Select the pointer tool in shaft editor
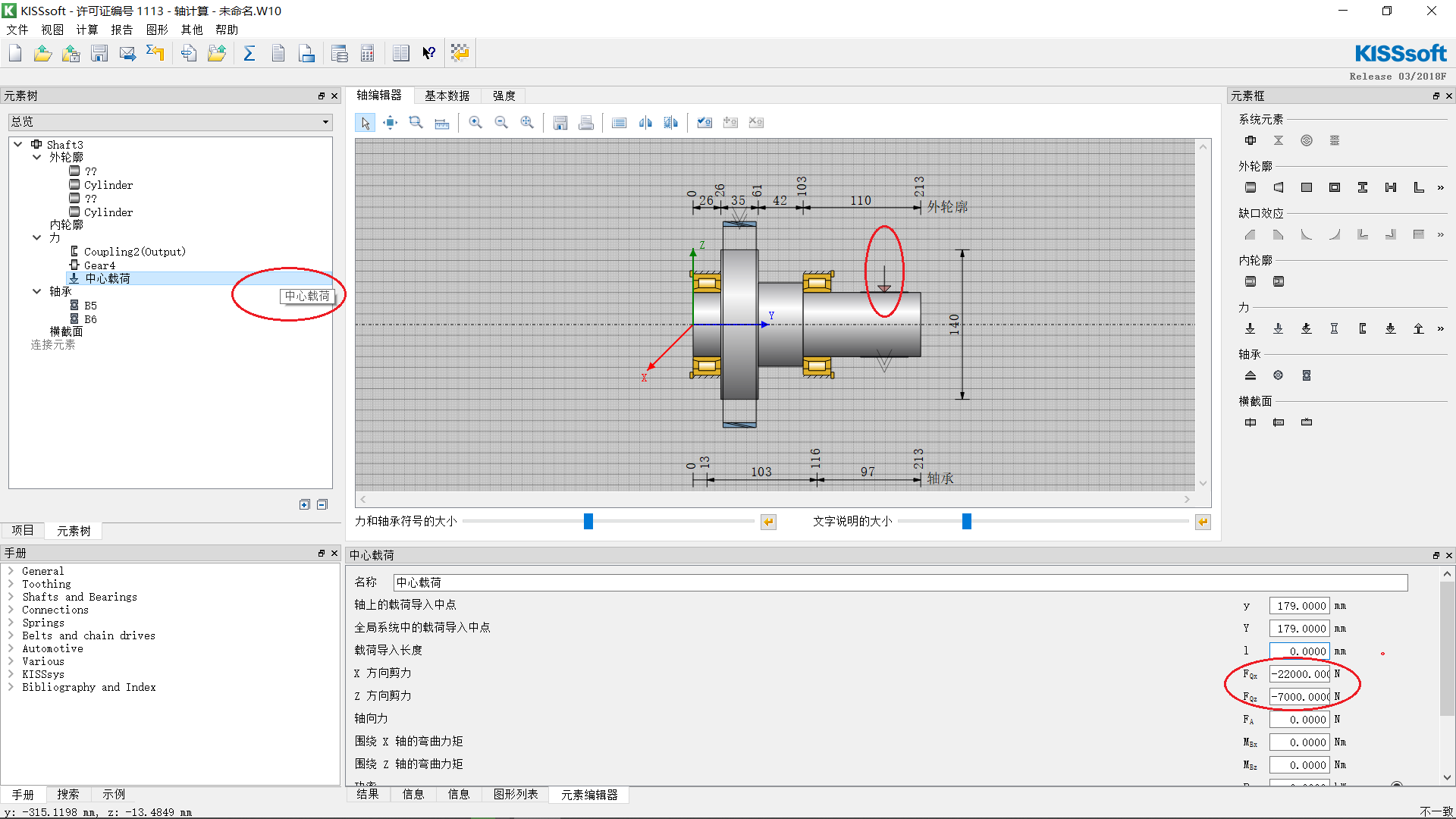This screenshot has width=1456, height=819. 365,123
